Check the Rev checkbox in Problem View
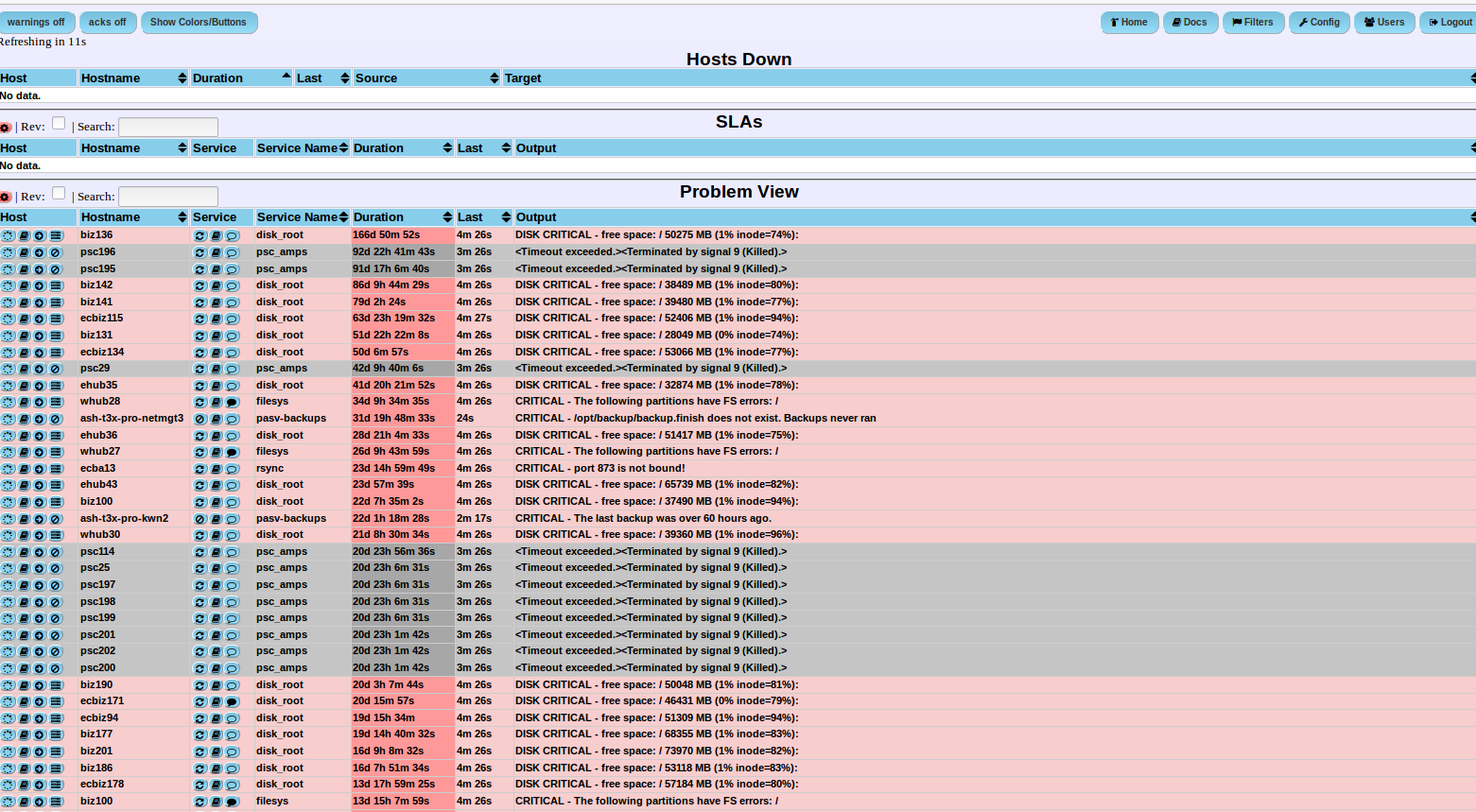The height and width of the screenshot is (812, 1476). pos(59,193)
